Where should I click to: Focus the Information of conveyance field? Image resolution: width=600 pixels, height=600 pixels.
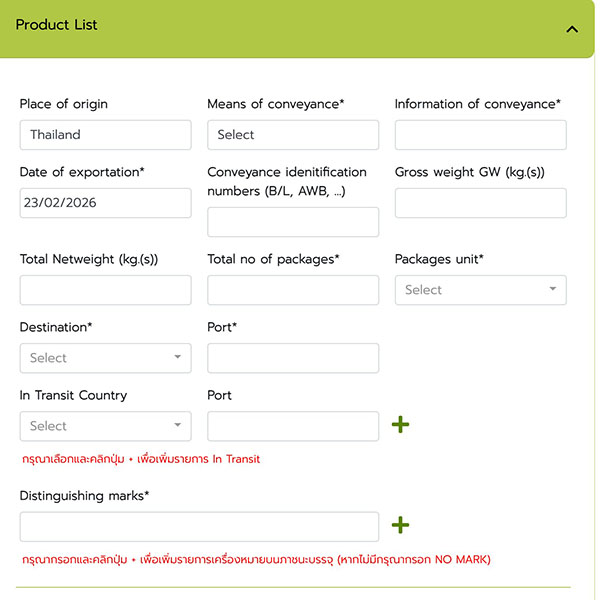[480, 135]
